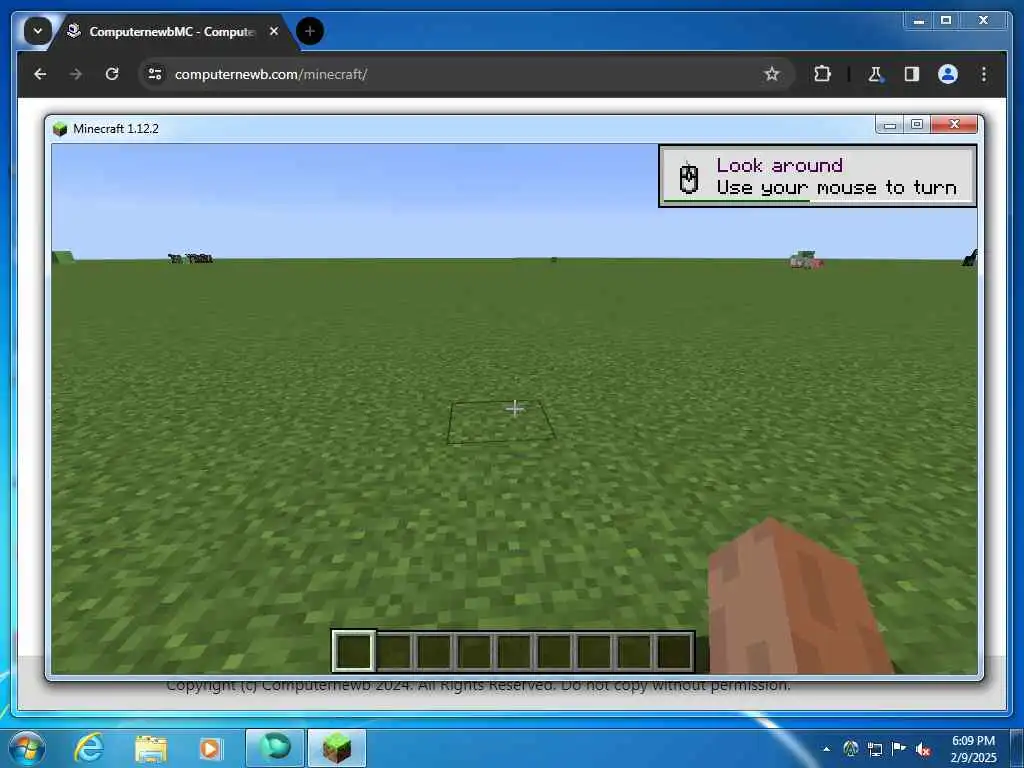Open the browser three-dot menu
This screenshot has width=1024, height=768.
click(x=984, y=74)
